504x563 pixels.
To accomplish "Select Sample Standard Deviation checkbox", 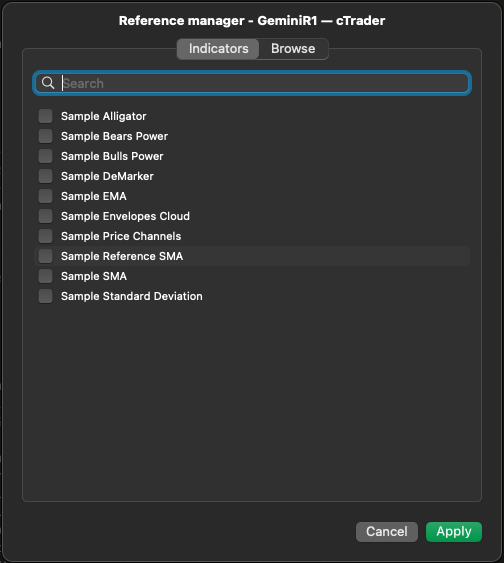I will [x=46, y=296].
